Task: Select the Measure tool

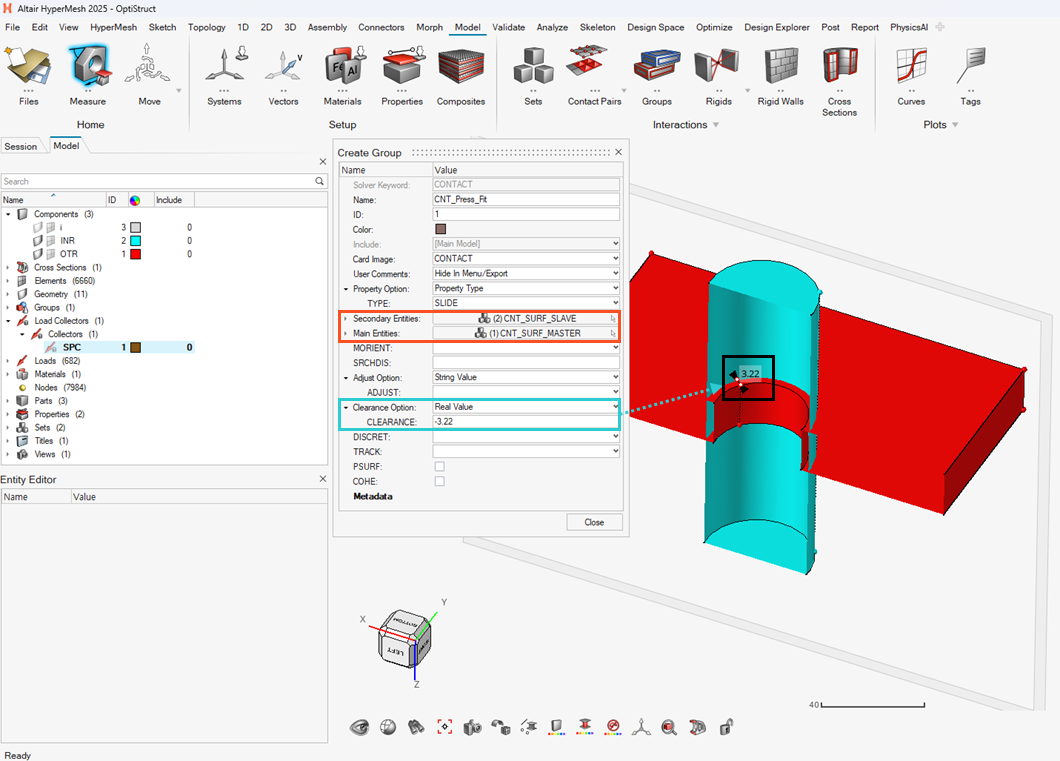Action: [88, 74]
